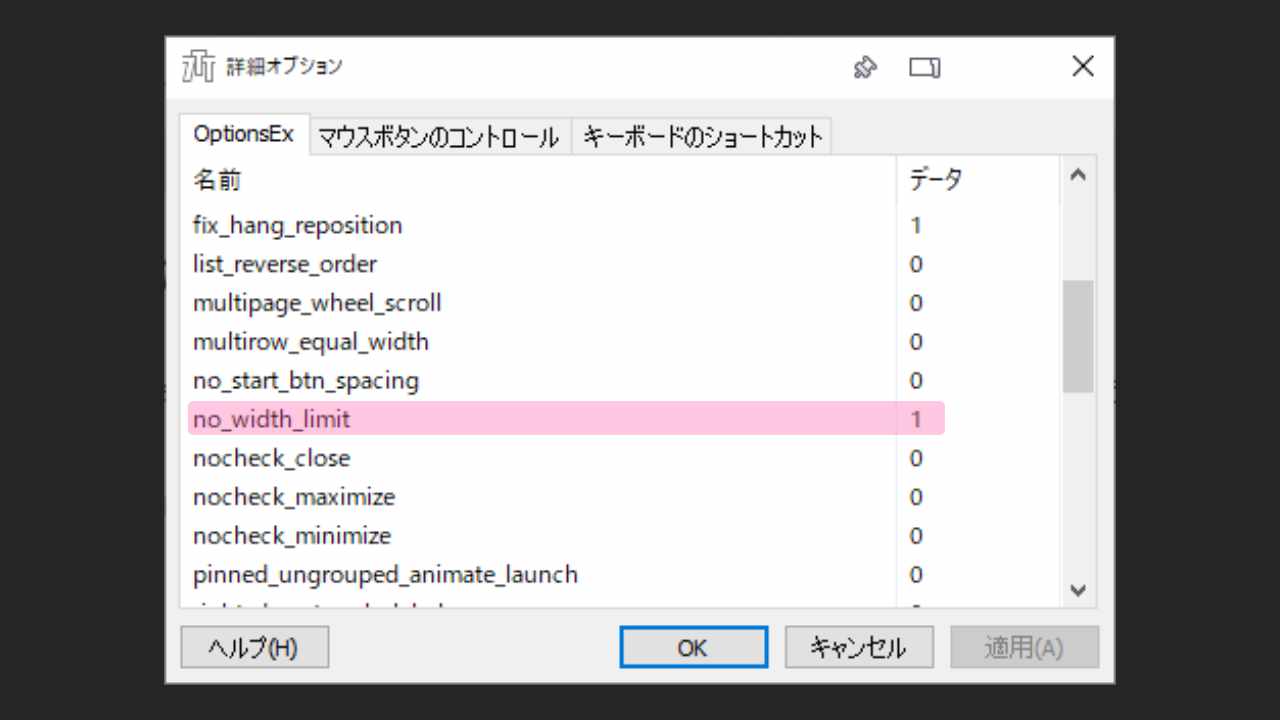
Task: Click the taskbar preview icon in the title bar
Action: tap(924, 67)
